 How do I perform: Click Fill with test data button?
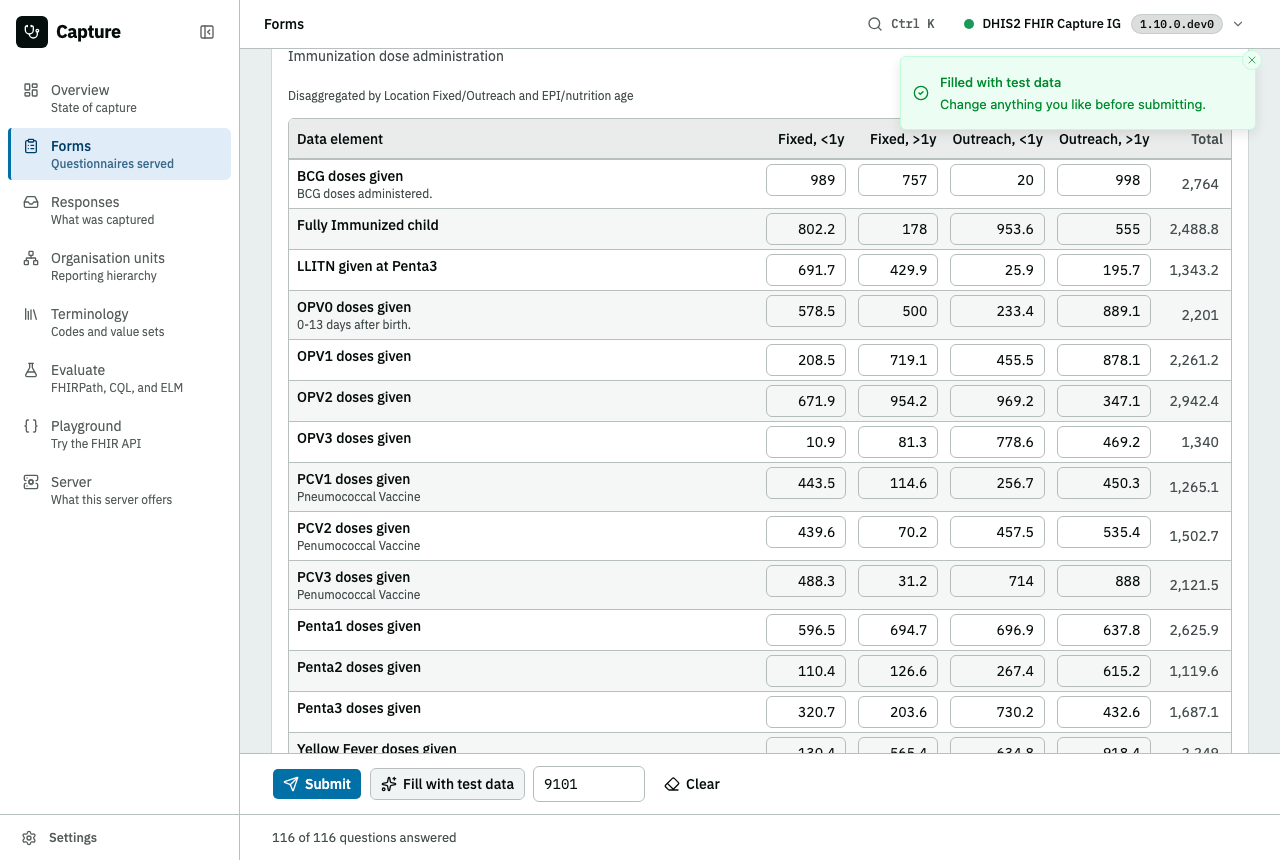pos(447,784)
